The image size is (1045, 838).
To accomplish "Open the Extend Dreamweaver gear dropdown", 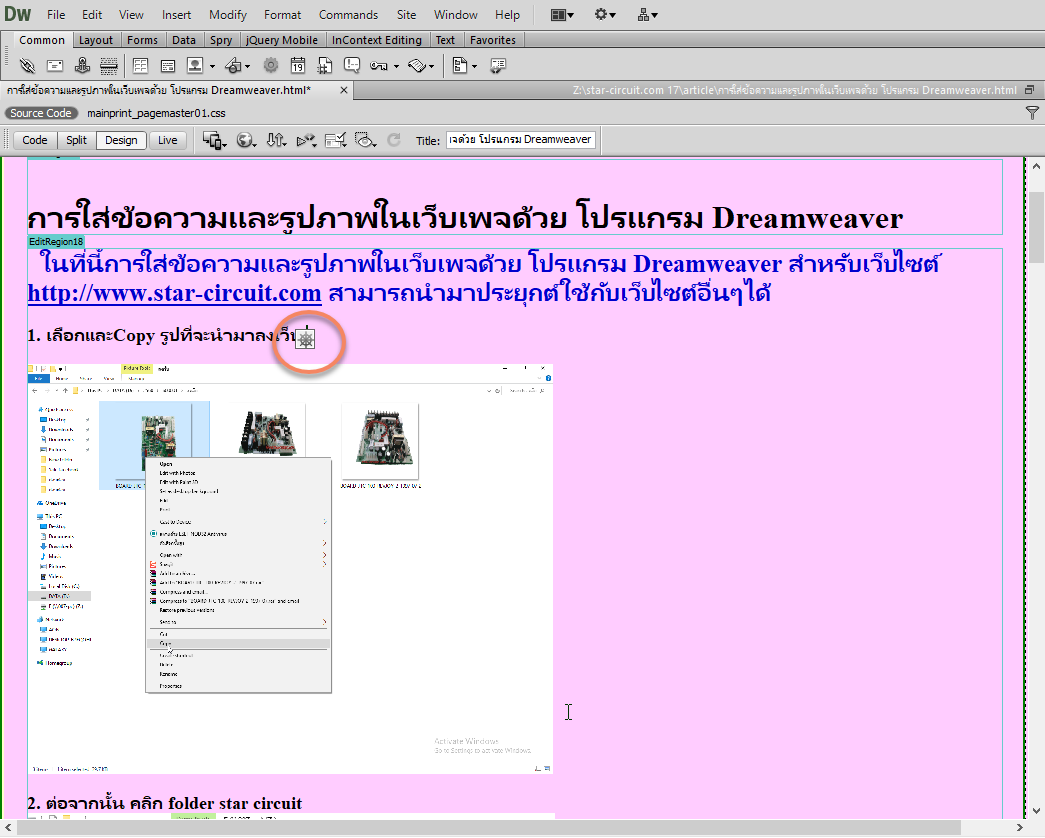I will (605, 15).
